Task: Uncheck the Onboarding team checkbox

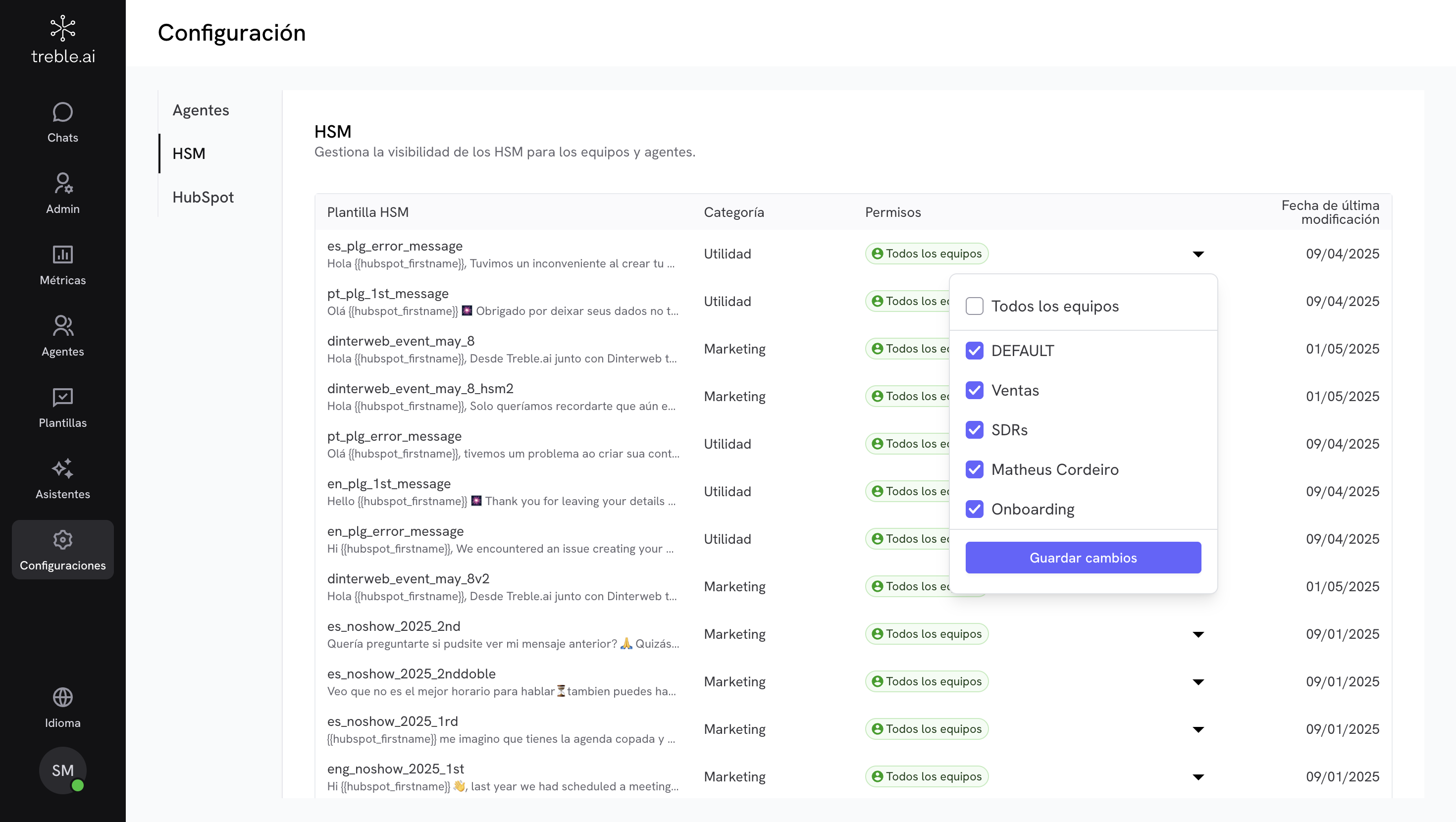Action: click(975, 509)
